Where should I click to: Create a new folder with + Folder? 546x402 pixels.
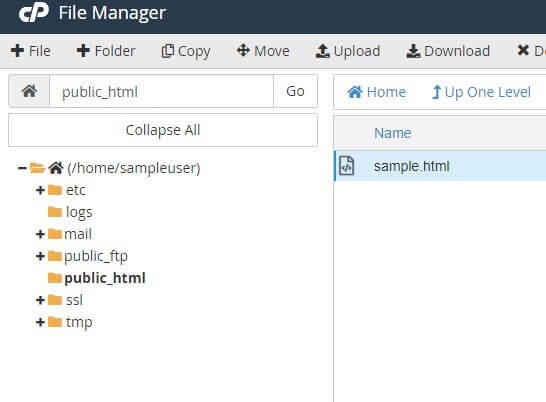(x=106, y=51)
